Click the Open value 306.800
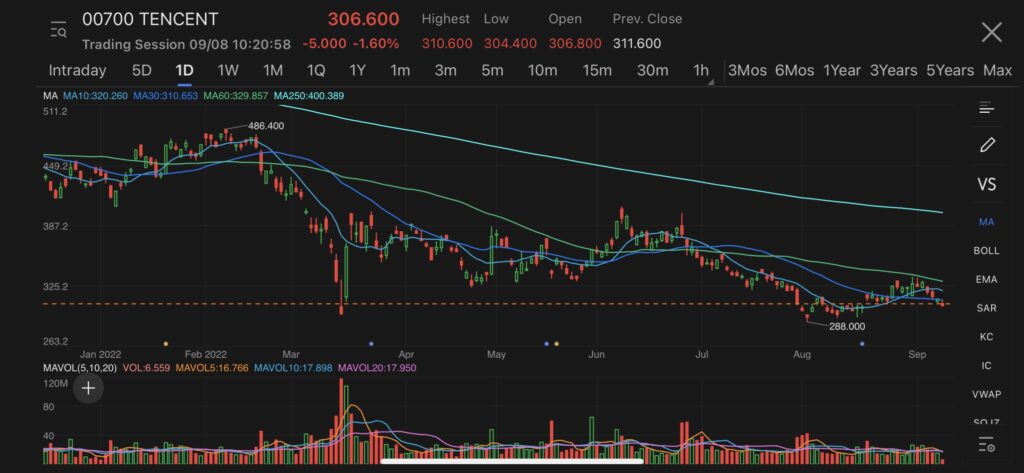 coord(575,44)
